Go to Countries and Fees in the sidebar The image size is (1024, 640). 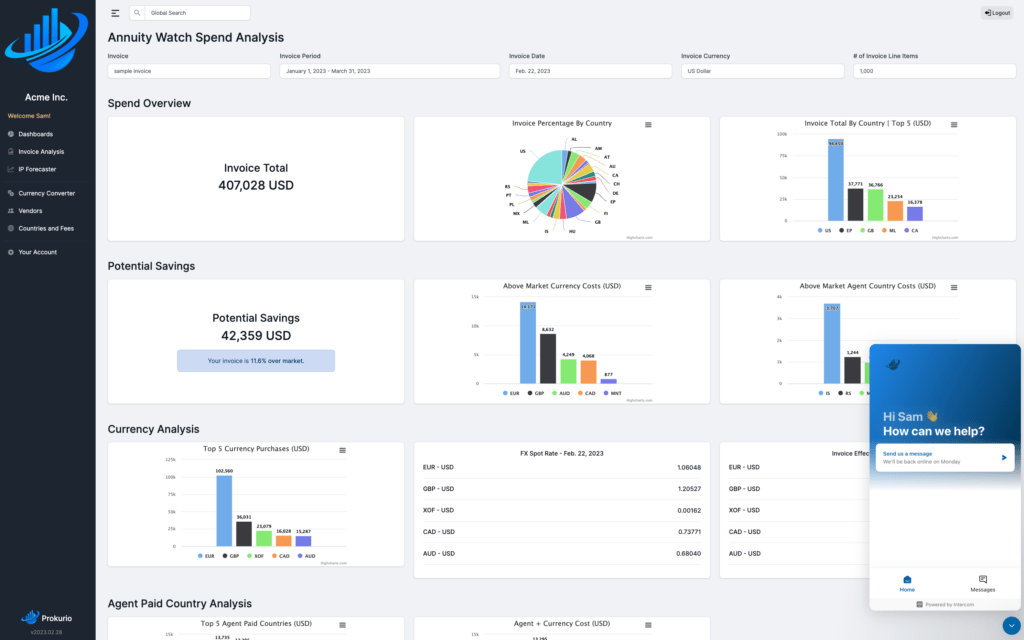pos(46,229)
